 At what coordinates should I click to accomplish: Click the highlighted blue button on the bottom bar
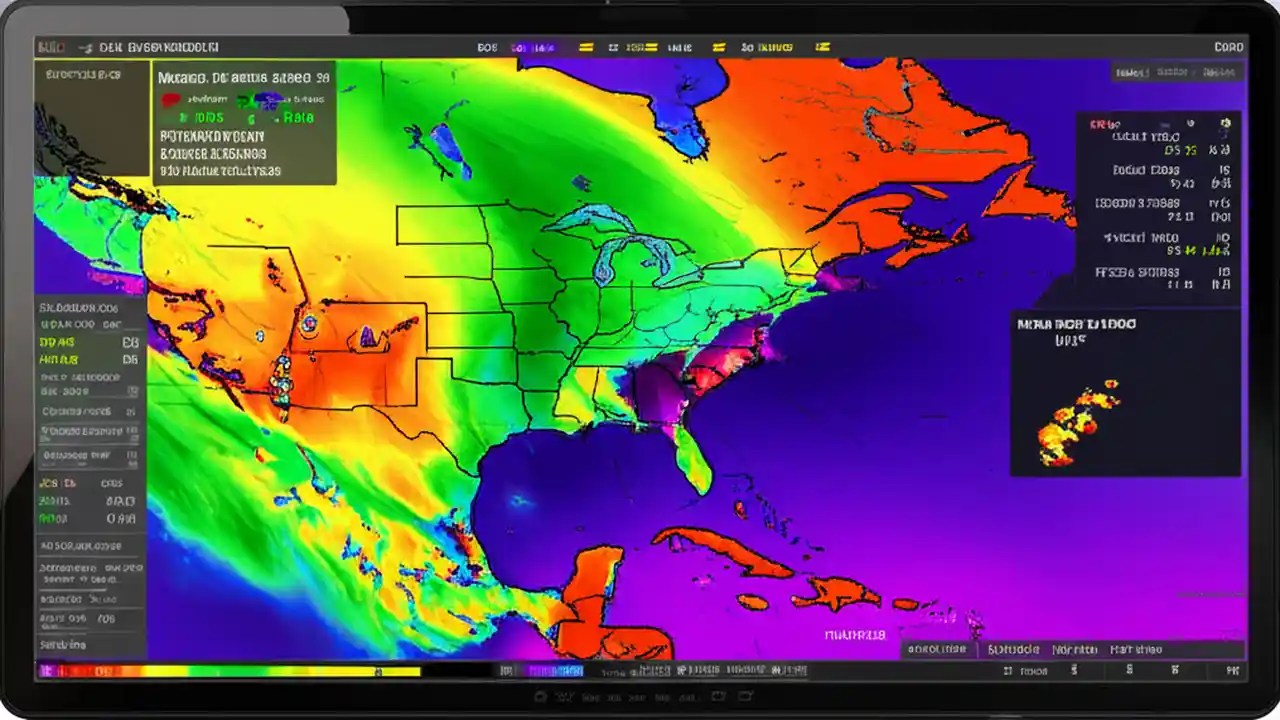[556, 671]
